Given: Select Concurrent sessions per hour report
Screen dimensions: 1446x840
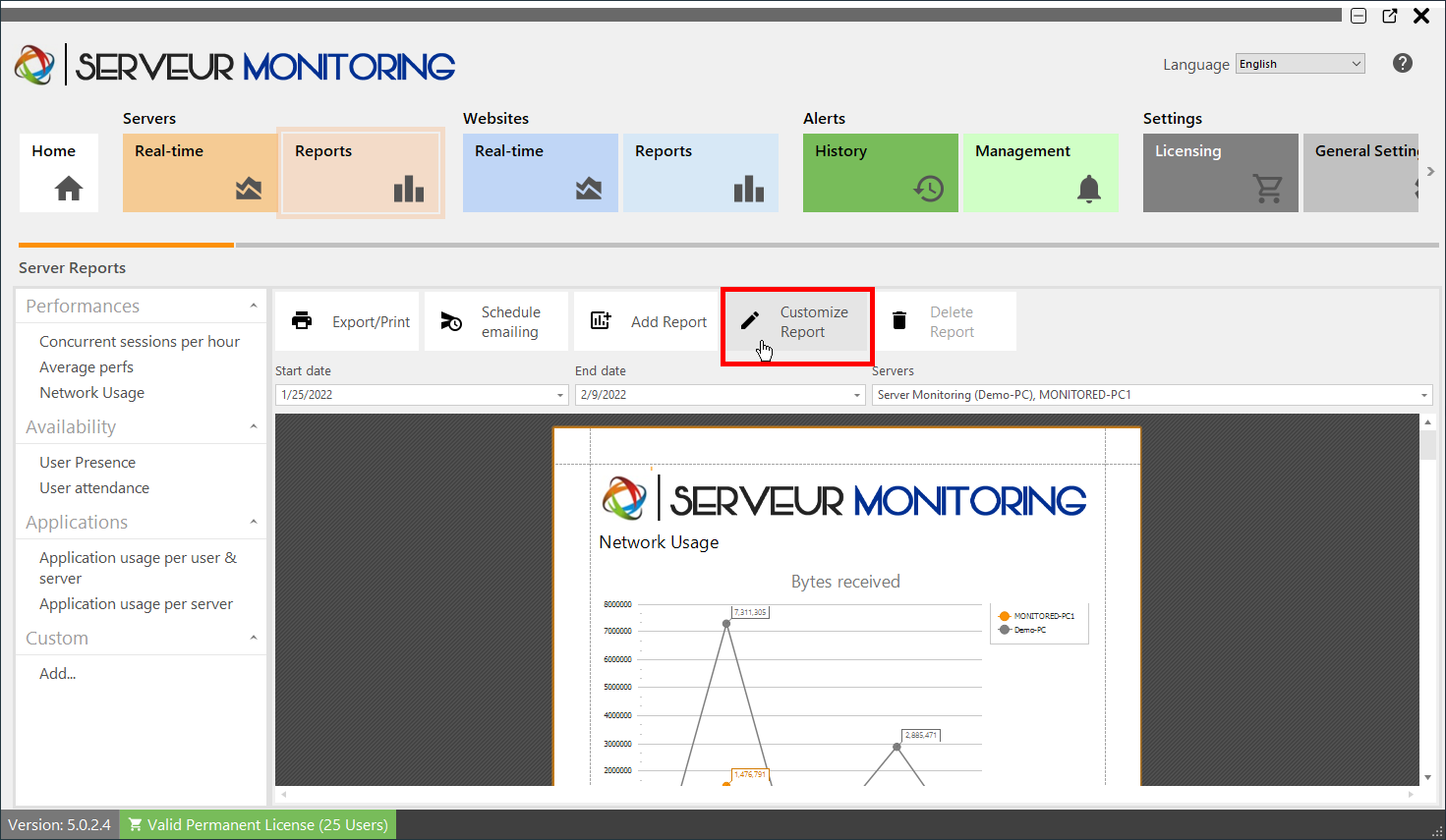Looking at the screenshot, I should pyautogui.click(x=140, y=341).
